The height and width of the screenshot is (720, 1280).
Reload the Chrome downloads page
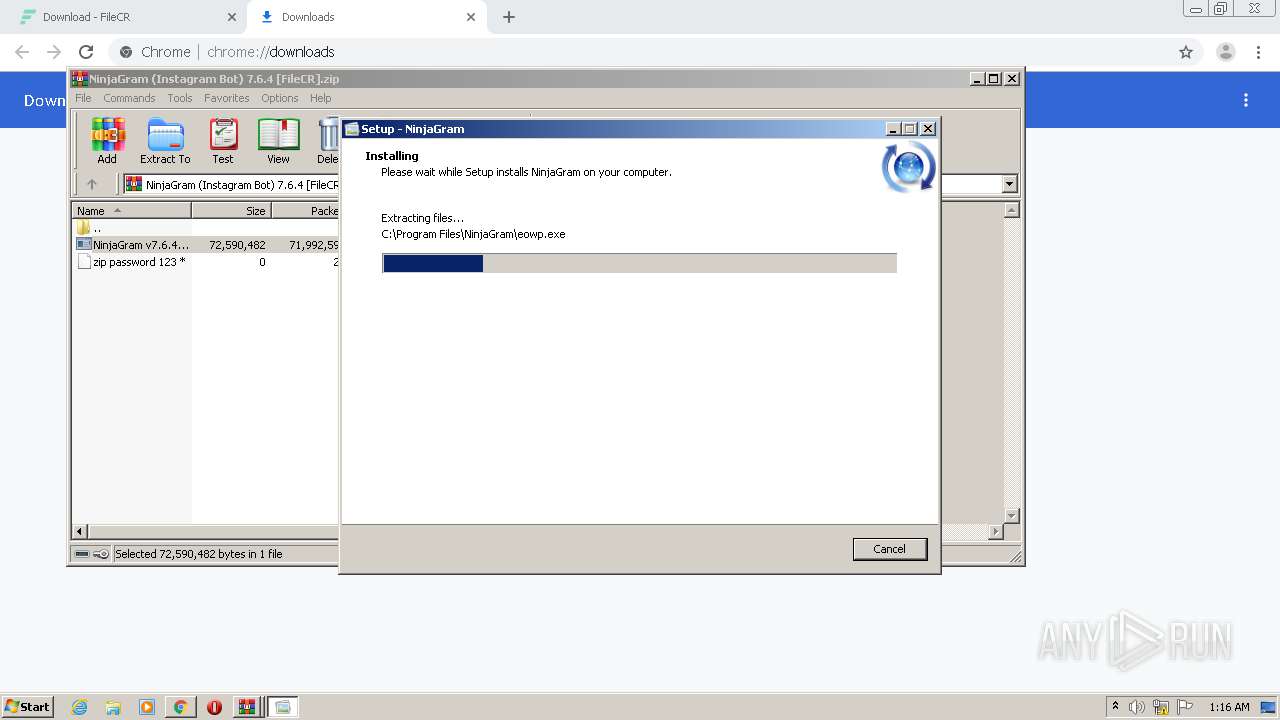[86, 52]
